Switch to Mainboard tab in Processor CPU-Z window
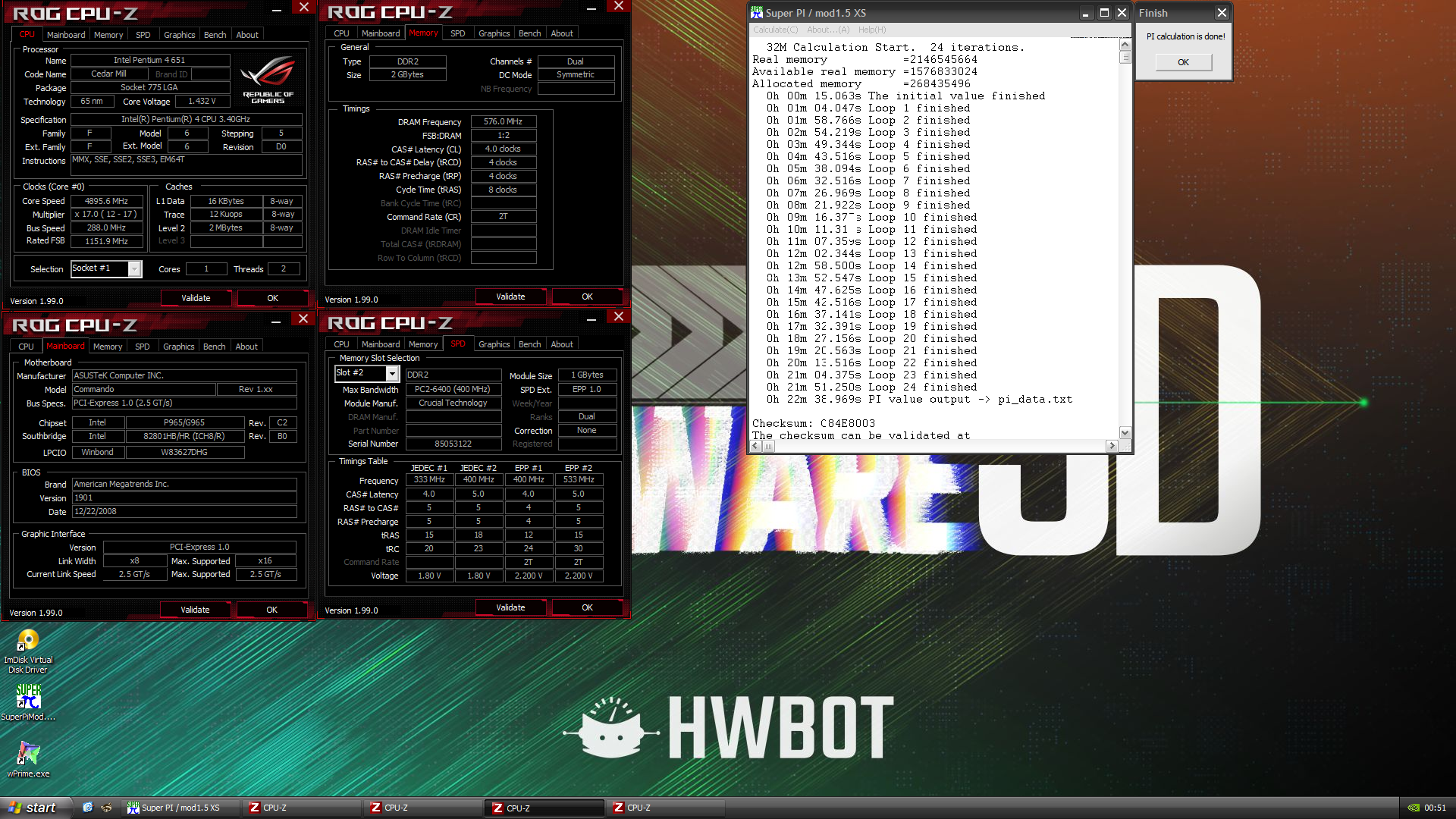The width and height of the screenshot is (1456, 819). (66, 35)
